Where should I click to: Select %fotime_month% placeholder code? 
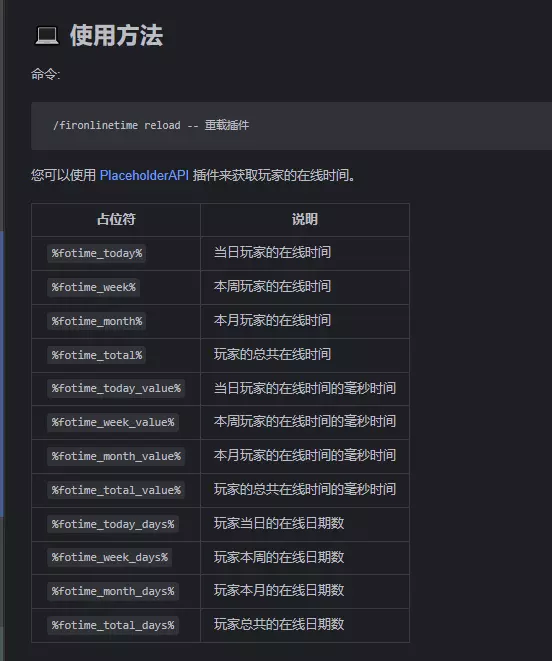97,321
